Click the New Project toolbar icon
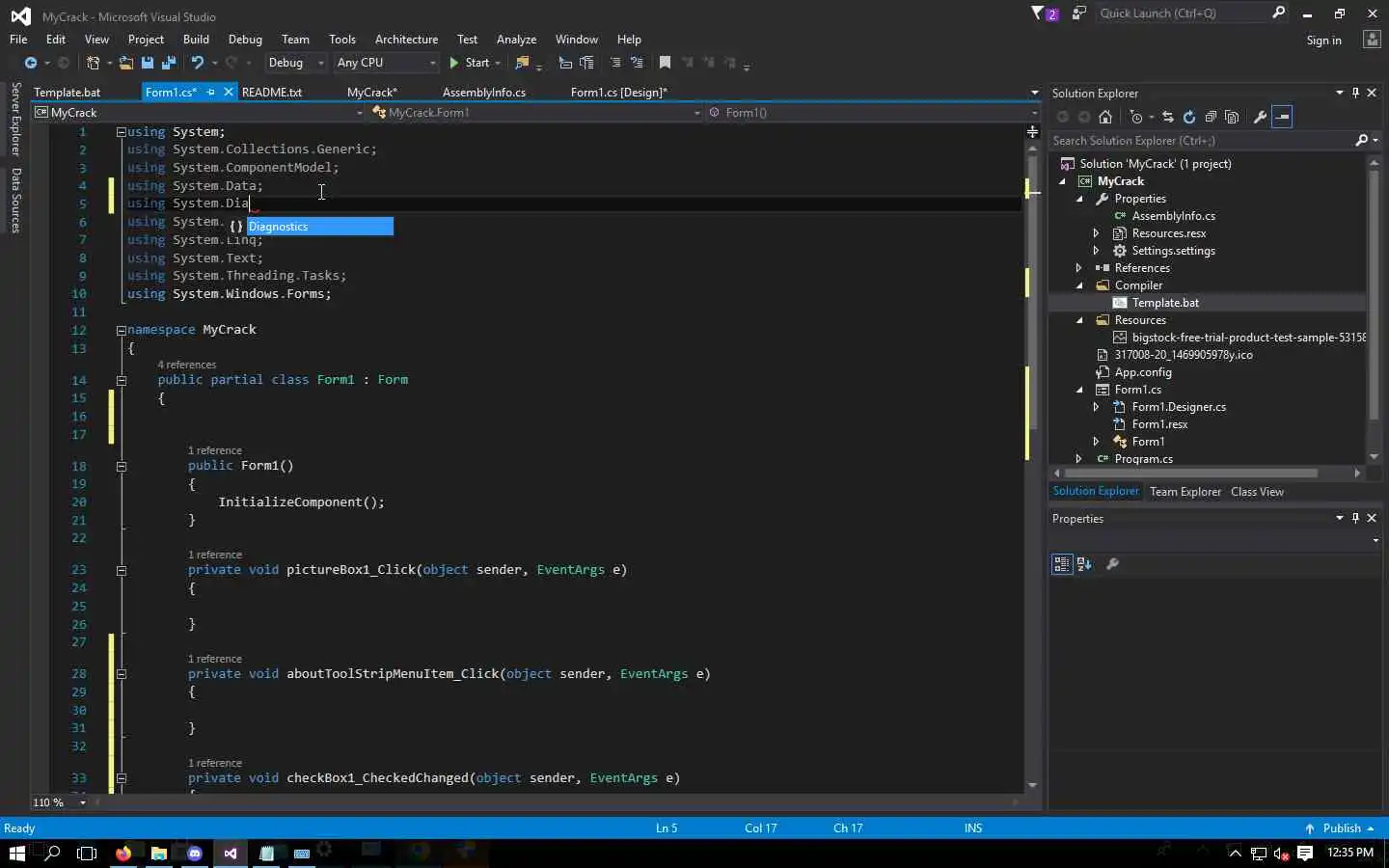Screen dimensions: 1389x868 click(94, 63)
